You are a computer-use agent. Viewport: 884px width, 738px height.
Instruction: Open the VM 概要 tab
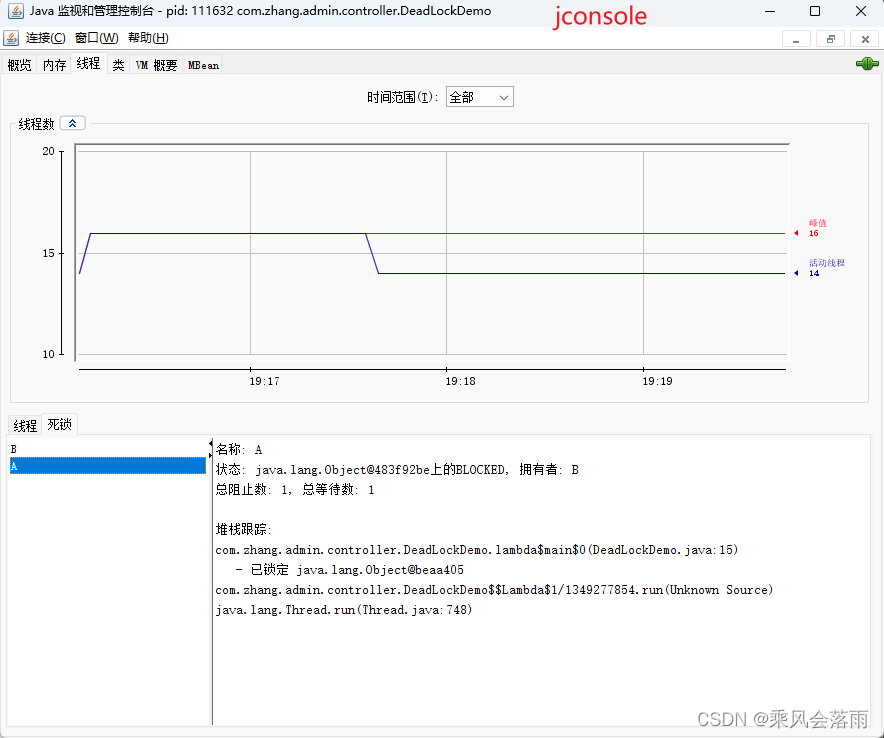click(156, 65)
